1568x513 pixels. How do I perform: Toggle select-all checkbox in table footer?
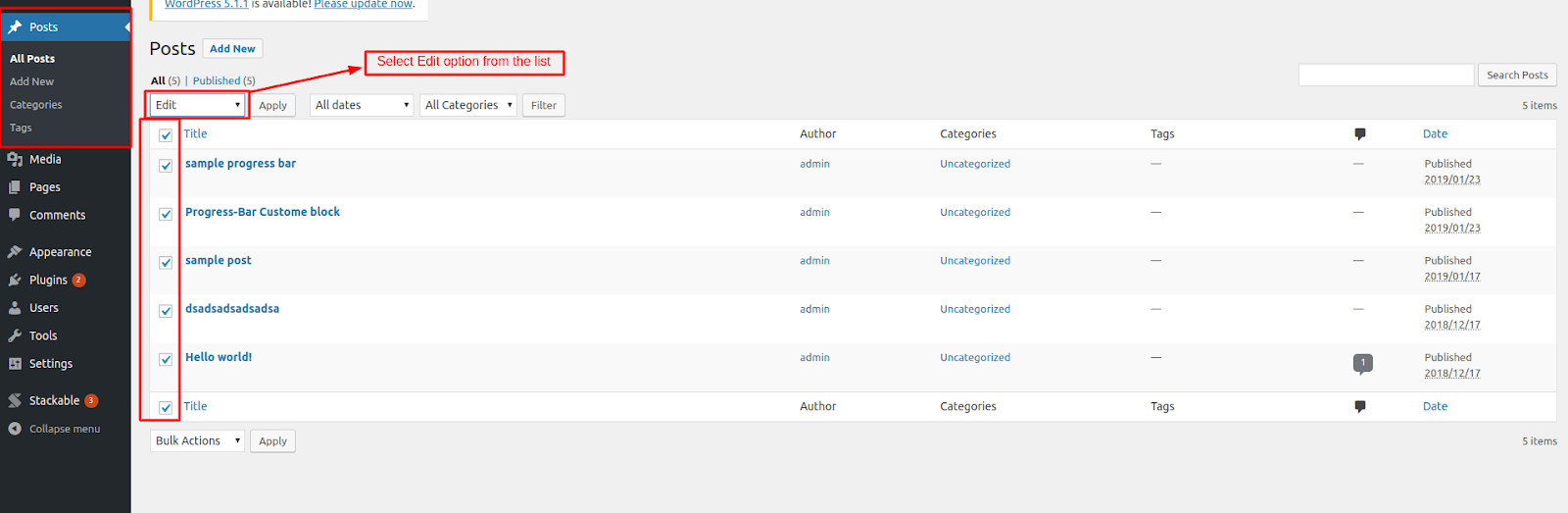166,408
